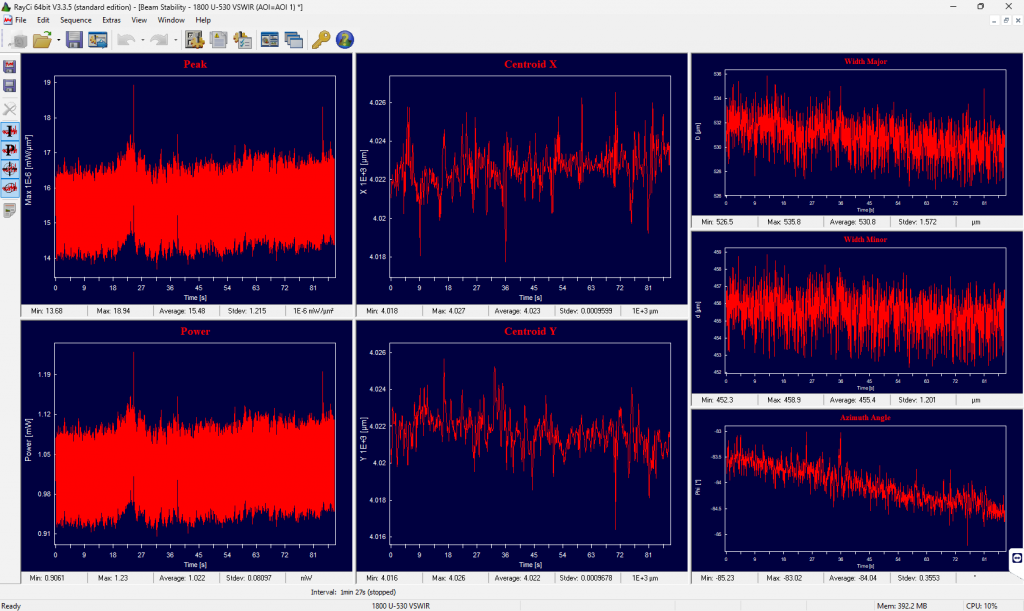Image resolution: width=1024 pixels, height=611 pixels.
Task: Expand the undo history dropdown arrow
Action: pyautogui.click(x=142, y=40)
